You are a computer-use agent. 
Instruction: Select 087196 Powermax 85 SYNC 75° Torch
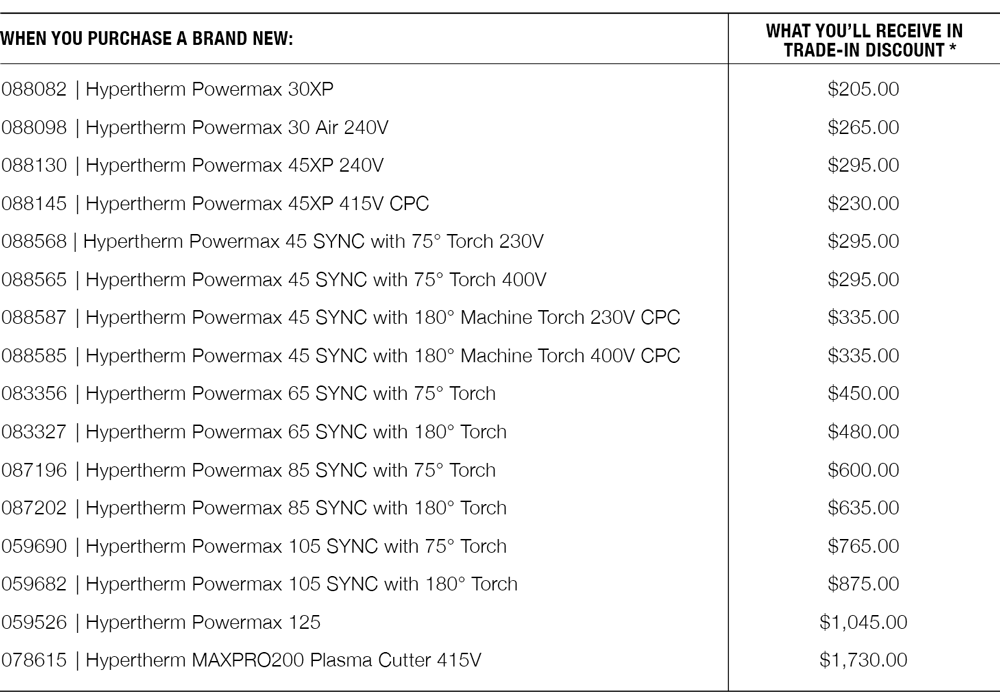tap(248, 470)
